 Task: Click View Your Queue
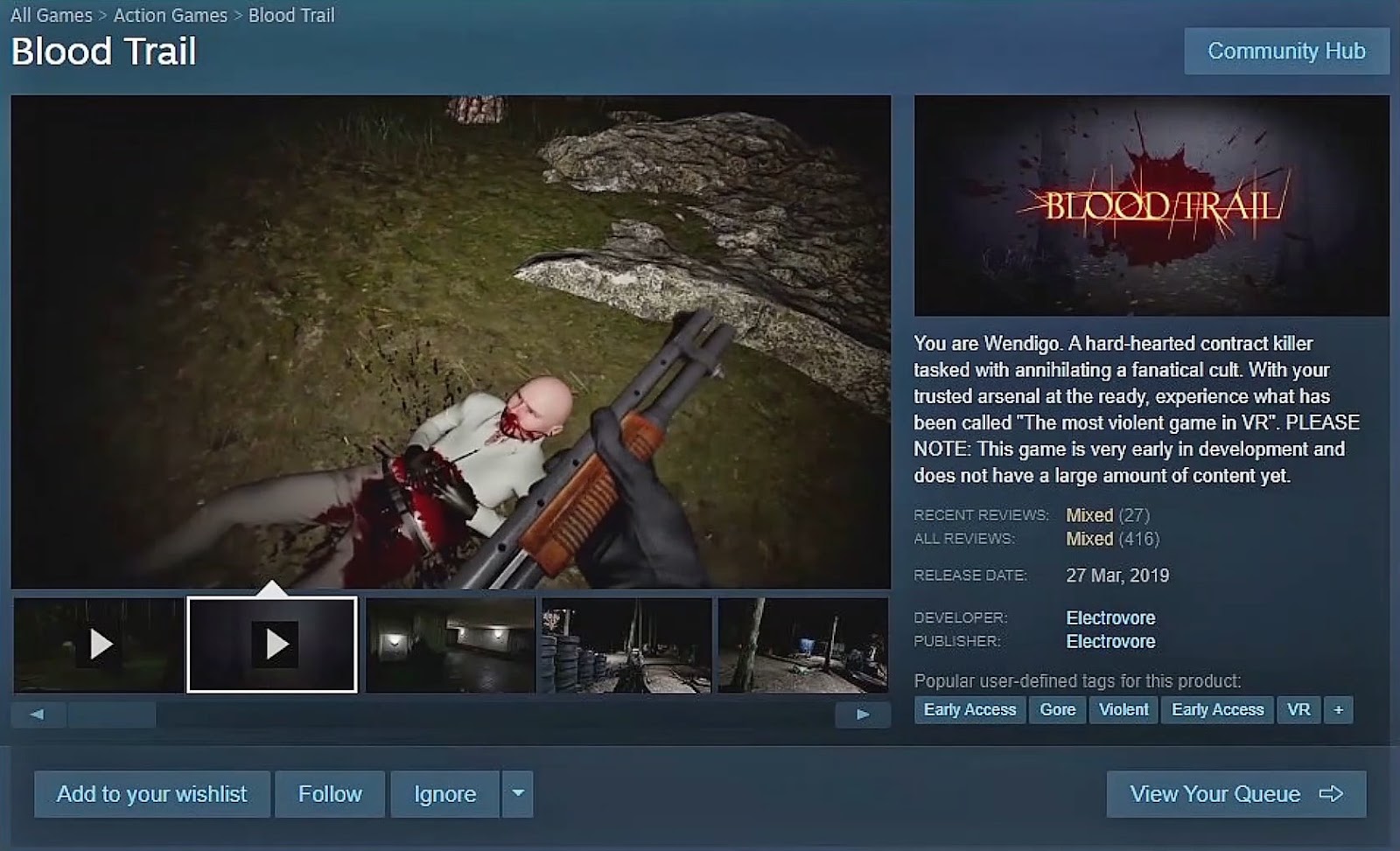pos(1236,794)
